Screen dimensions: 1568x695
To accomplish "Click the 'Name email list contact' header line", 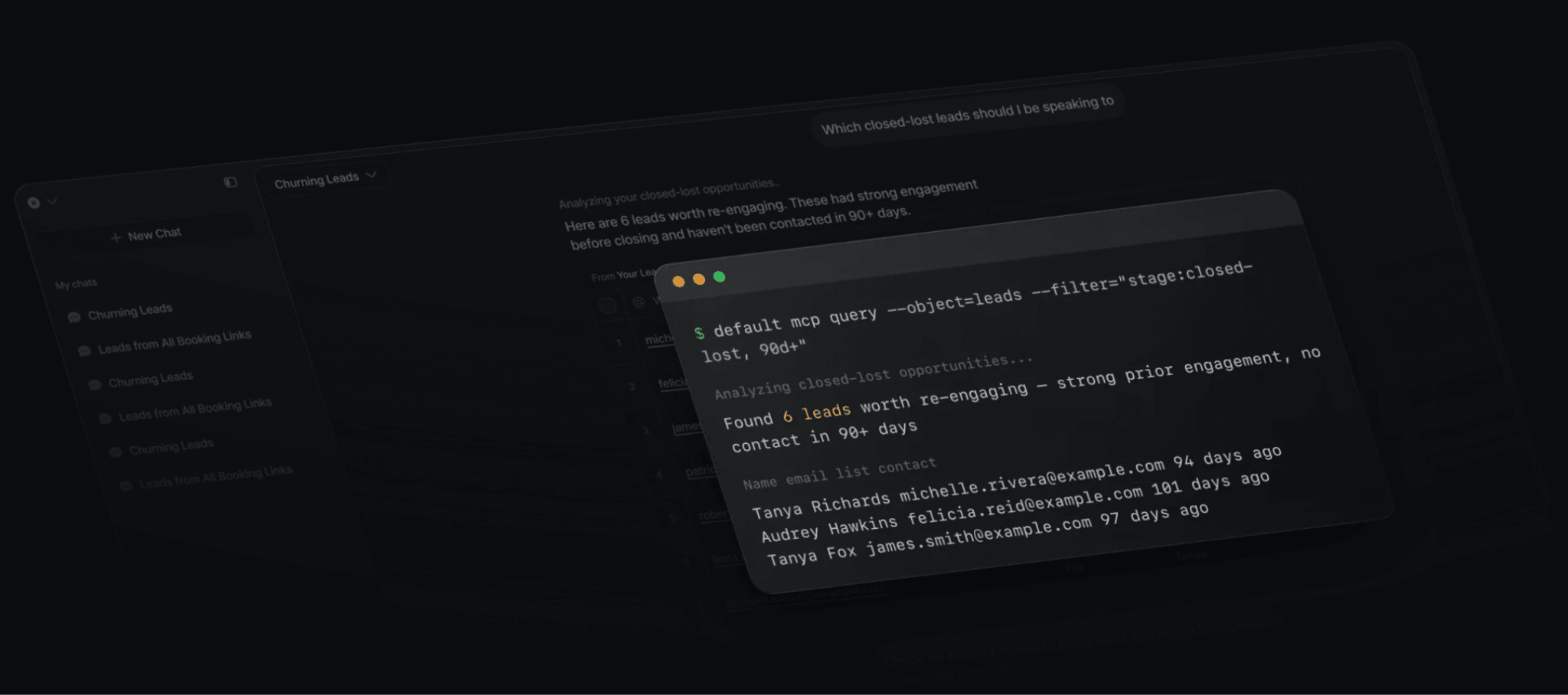I will [839, 473].
